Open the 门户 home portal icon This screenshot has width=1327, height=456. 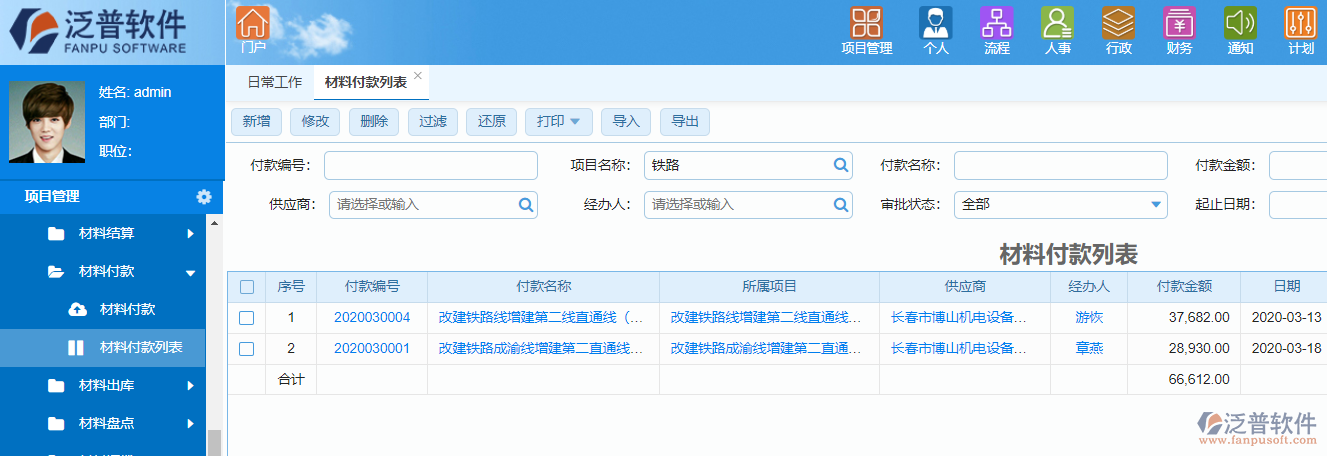point(253,26)
